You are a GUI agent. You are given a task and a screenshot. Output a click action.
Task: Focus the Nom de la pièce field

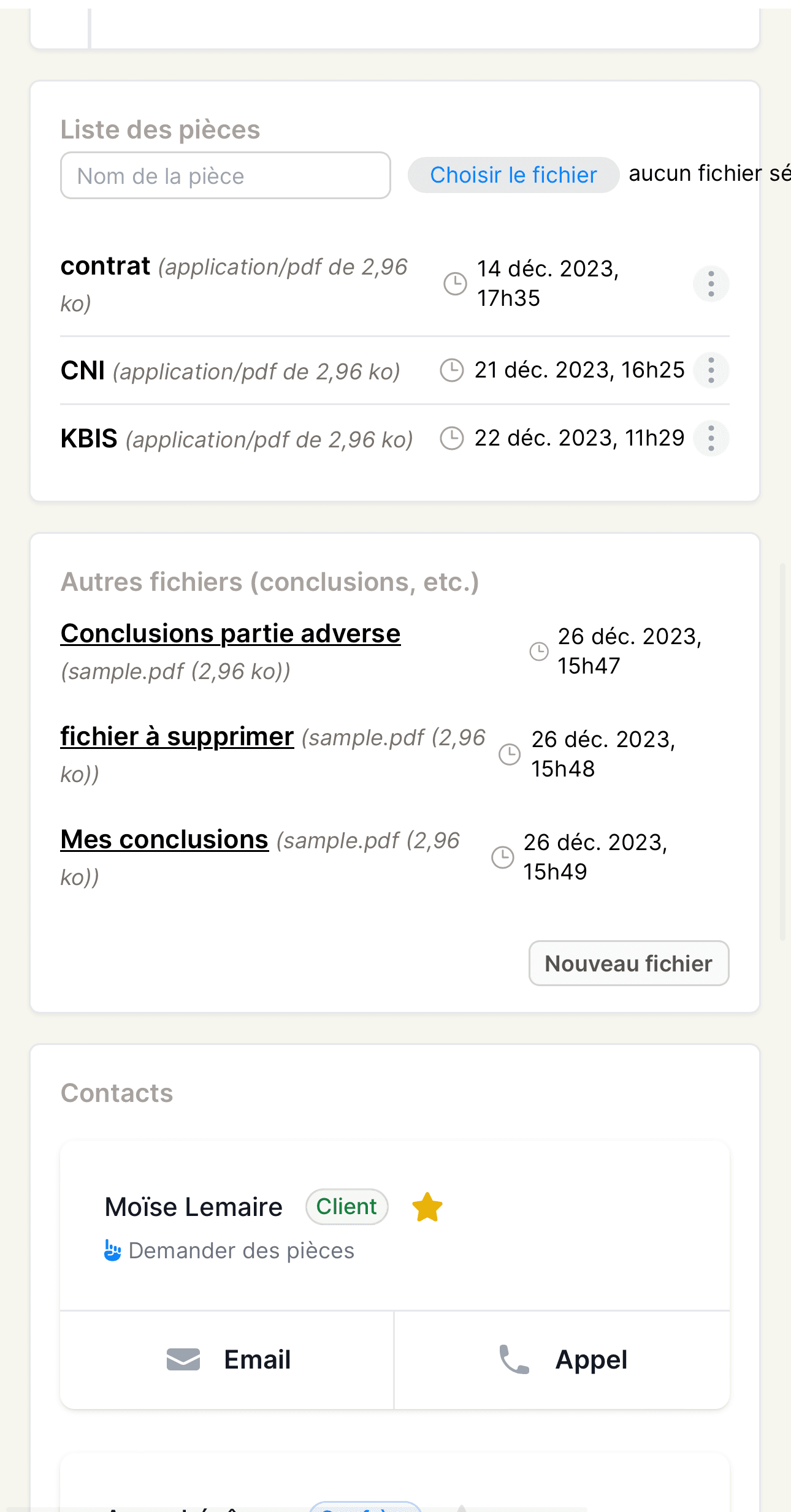[x=226, y=175]
